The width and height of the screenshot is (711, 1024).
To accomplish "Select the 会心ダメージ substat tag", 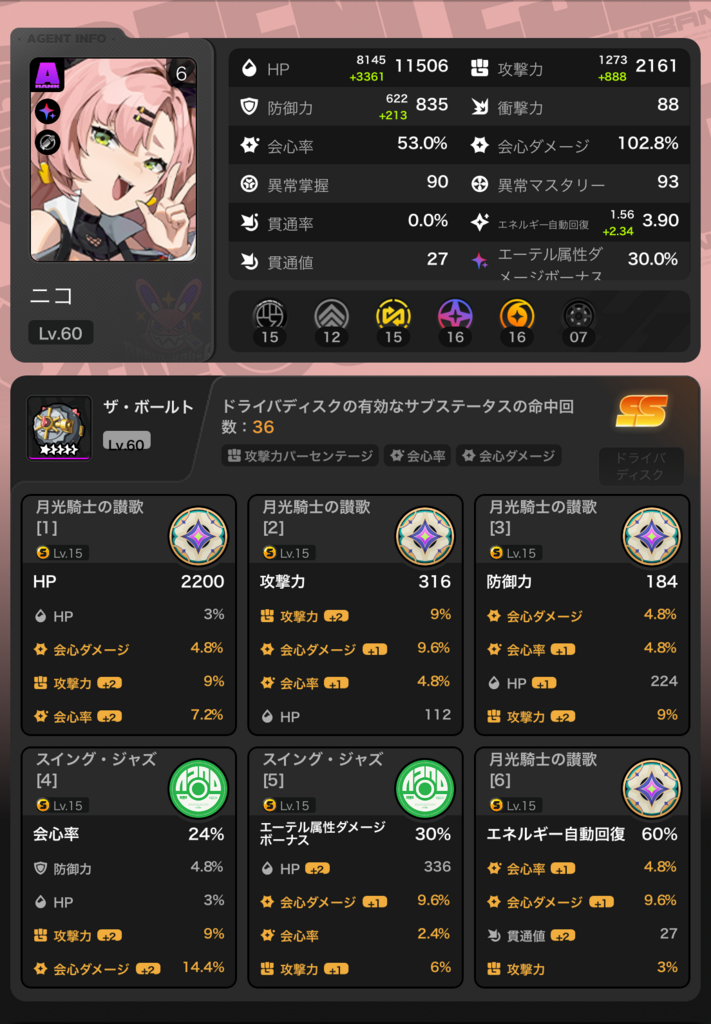I will coord(509,456).
